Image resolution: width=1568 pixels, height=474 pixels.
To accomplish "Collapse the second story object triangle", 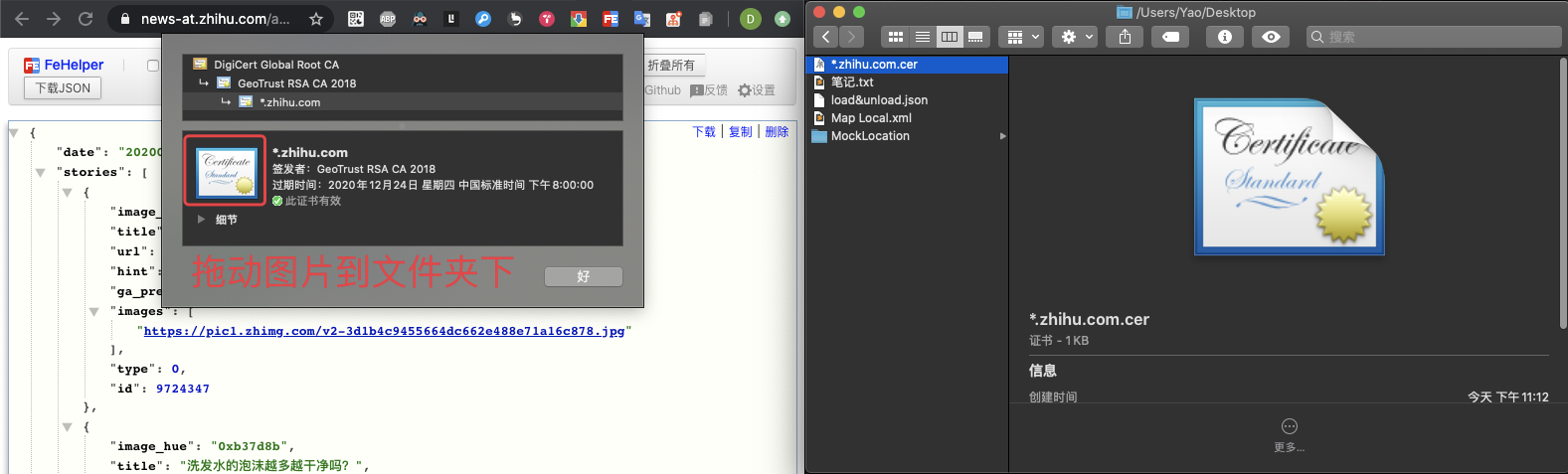I will pos(67,426).
